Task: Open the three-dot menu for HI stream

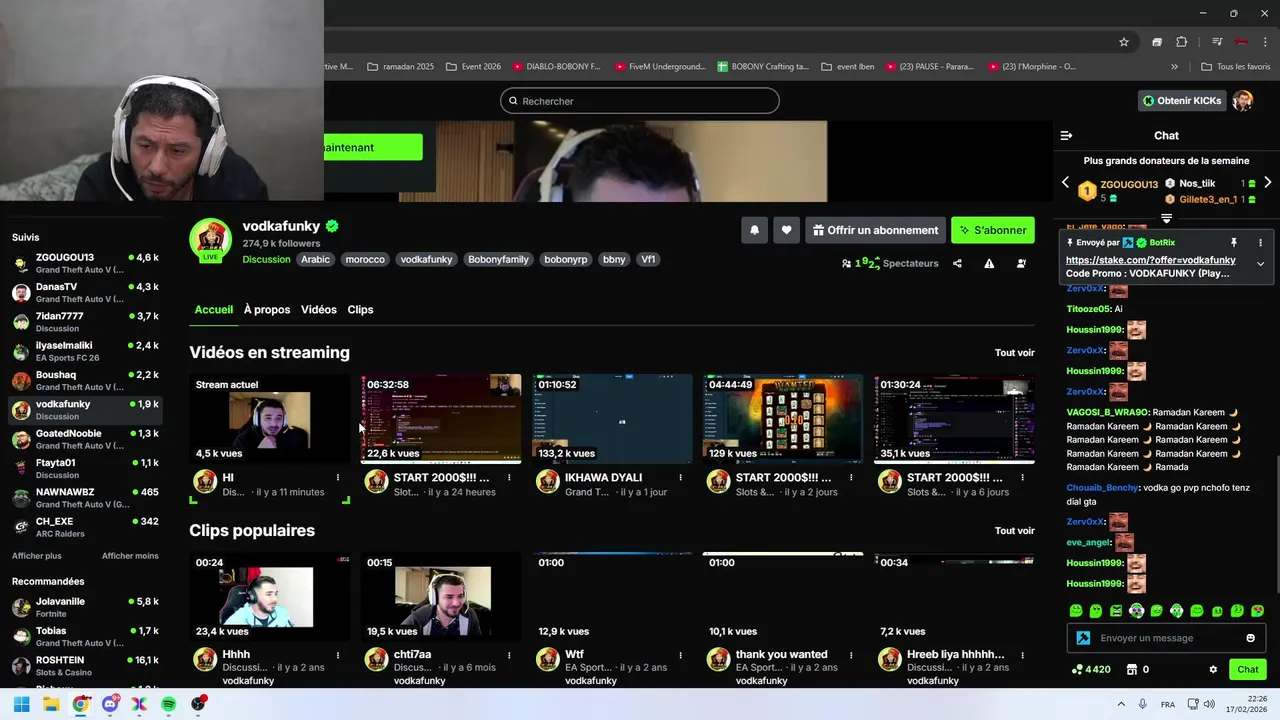Action: [338, 478]
